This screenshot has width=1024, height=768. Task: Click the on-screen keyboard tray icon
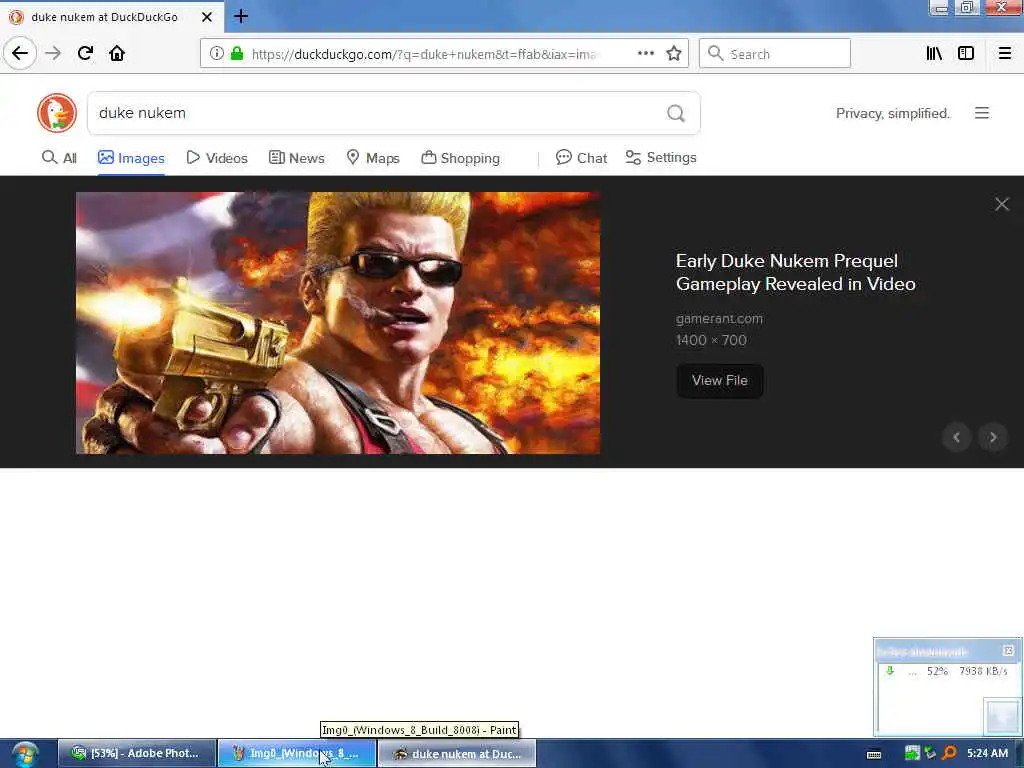(874, 754)
